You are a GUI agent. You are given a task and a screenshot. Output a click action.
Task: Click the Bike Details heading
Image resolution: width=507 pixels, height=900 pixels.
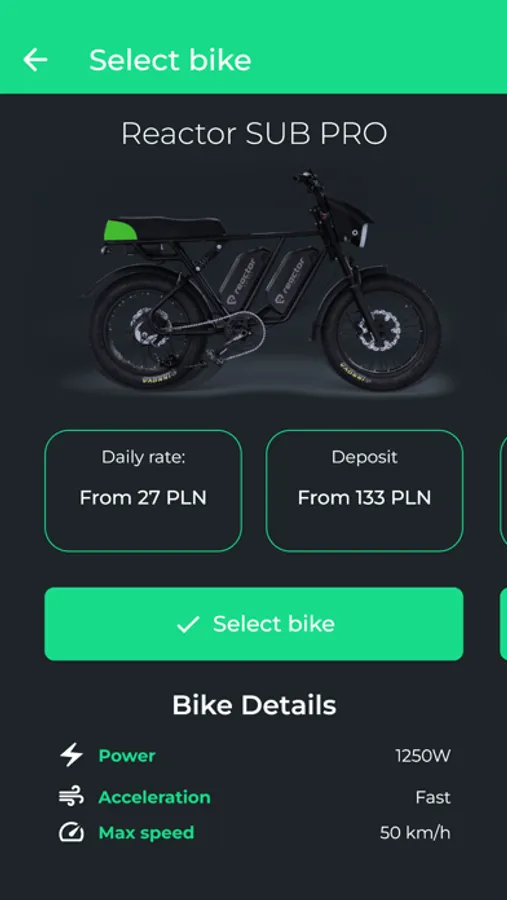[254, 705]
